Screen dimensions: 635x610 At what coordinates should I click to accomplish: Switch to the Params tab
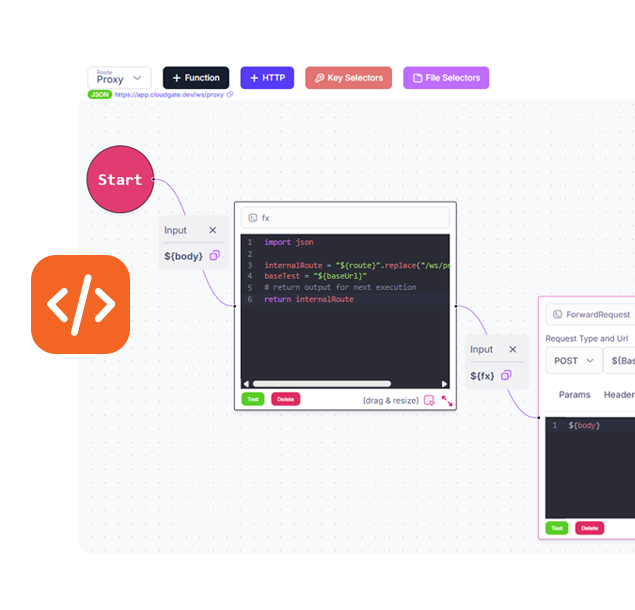coord(575,395)
